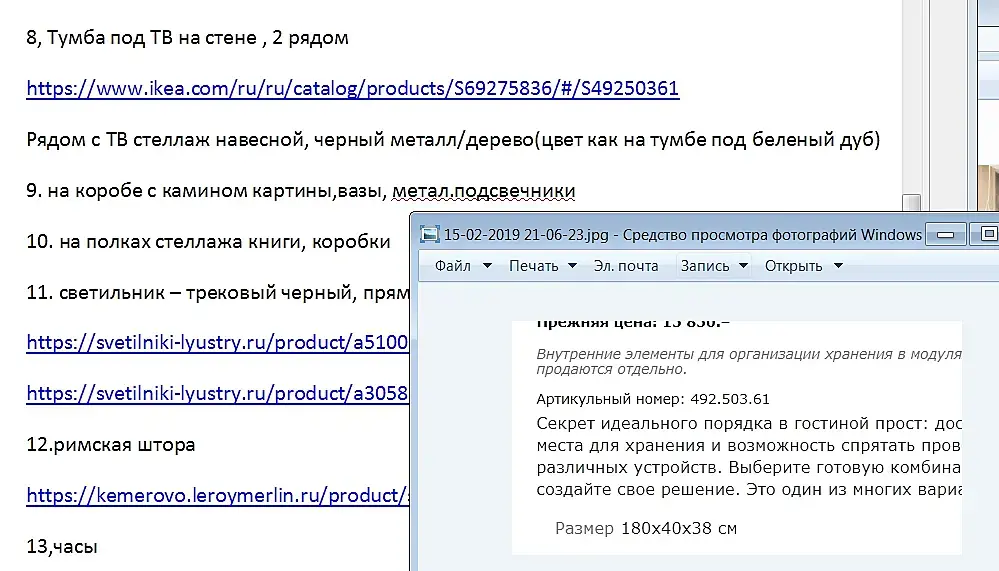Open the IKEA catalog product link
Viewport: 999px width, 571px height.
click(352, 88)
